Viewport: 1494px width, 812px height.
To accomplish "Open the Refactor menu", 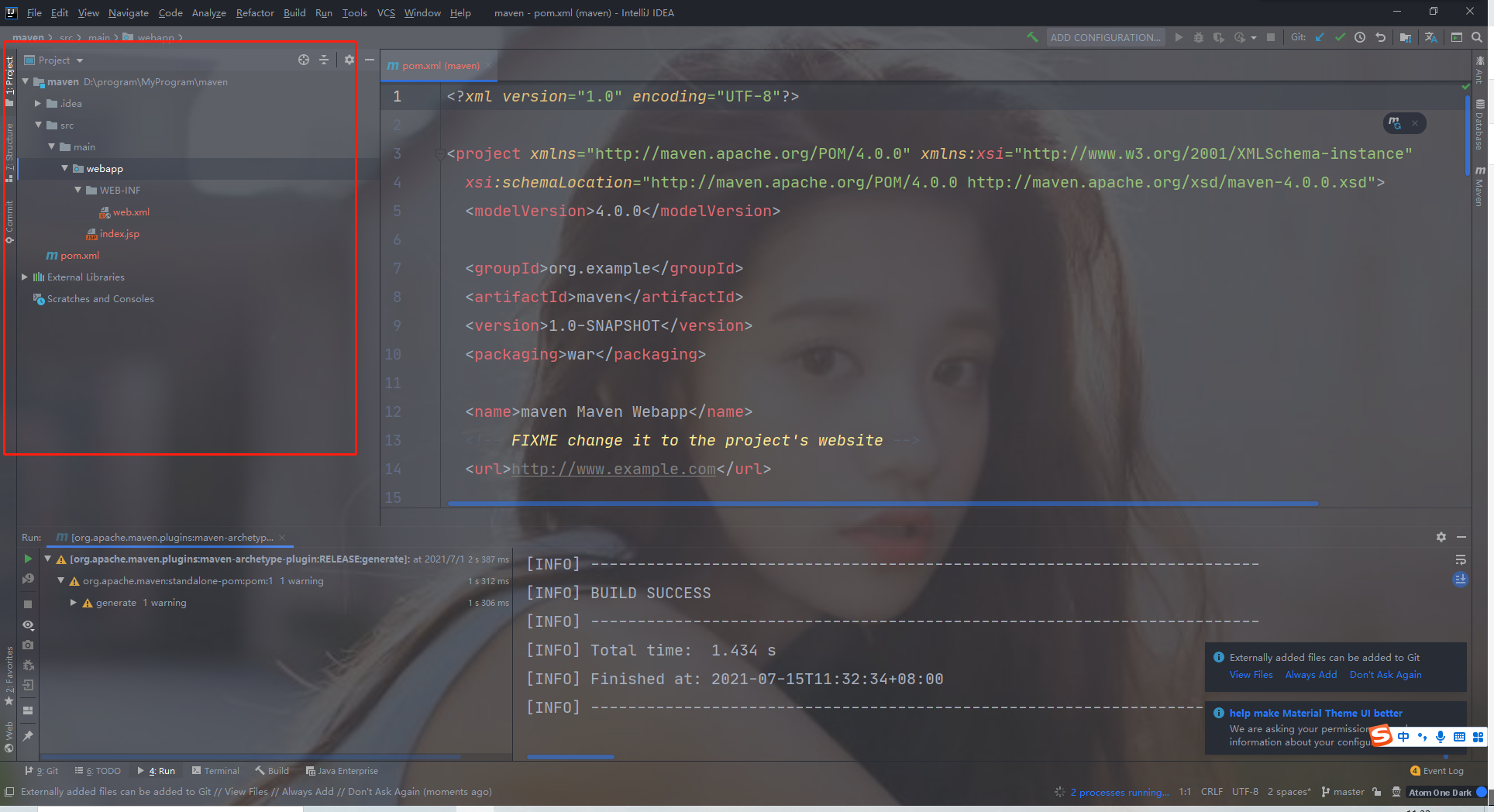I will 255,12.
